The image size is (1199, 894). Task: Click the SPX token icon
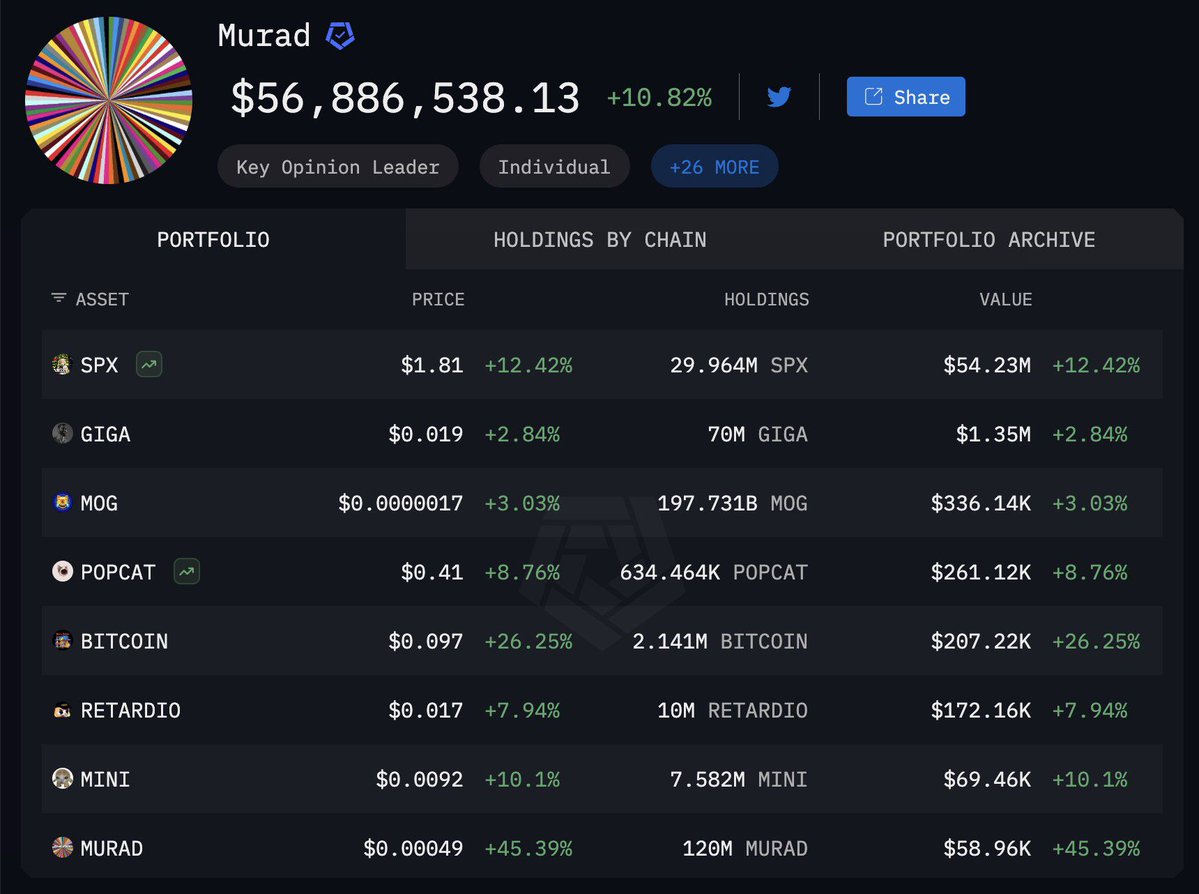[x=62, y=364]
